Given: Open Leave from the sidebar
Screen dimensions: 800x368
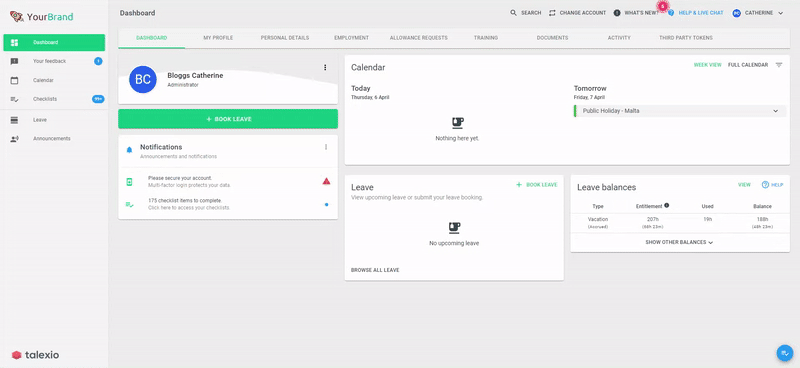Looking at the screenshot, I should point(54,120).
